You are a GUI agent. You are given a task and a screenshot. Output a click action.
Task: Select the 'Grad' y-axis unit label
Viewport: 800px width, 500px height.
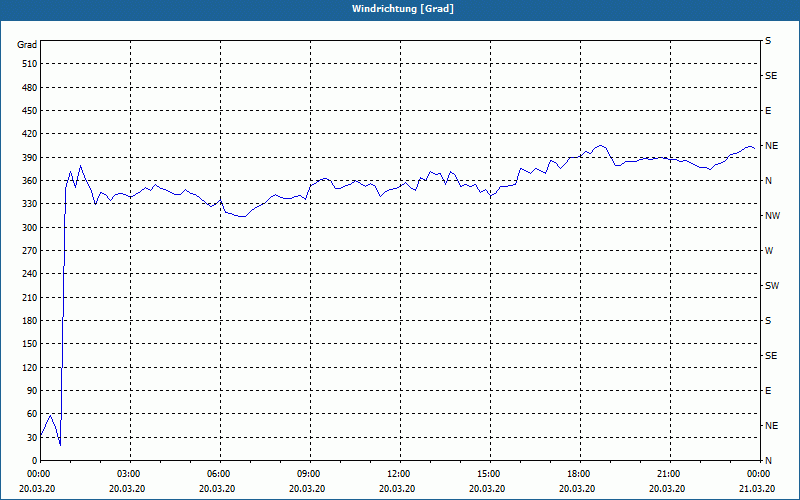[x=27, y=45]
